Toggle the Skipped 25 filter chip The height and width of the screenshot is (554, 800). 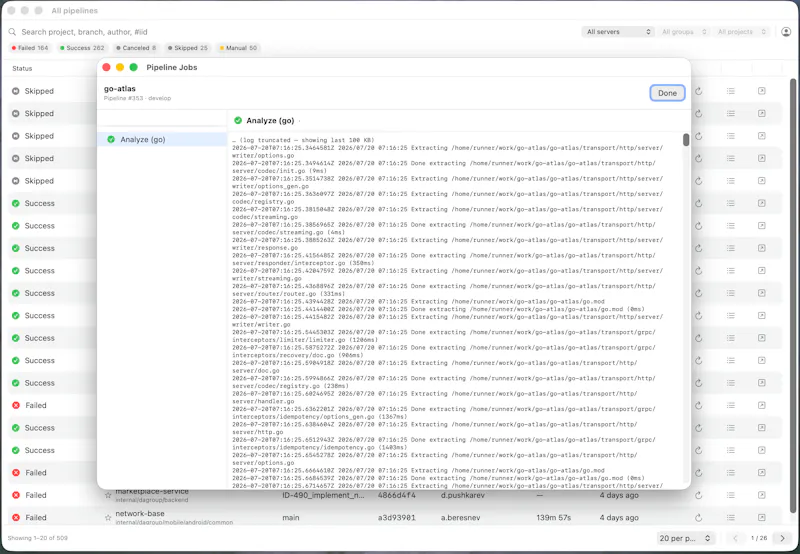coord(187,48)
